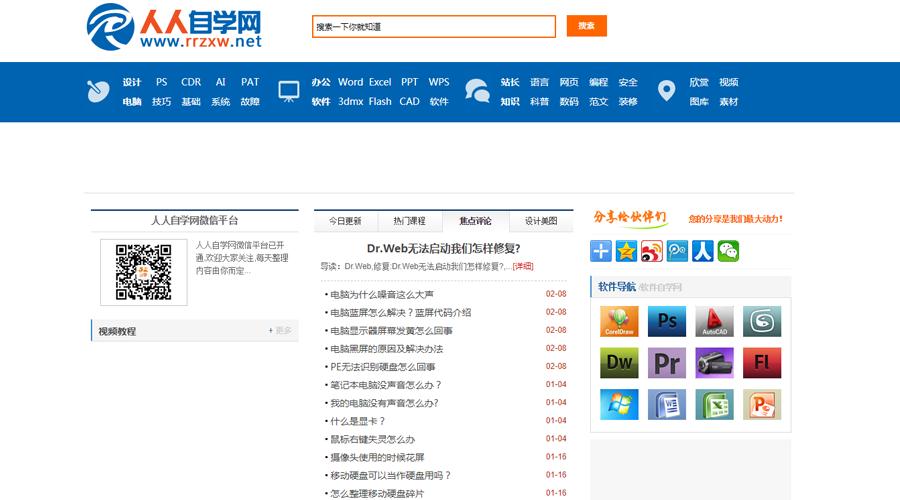Click the WeChat QR code image
The height and width of the screenshot is (500, 900).
click(x=143, y=272)
